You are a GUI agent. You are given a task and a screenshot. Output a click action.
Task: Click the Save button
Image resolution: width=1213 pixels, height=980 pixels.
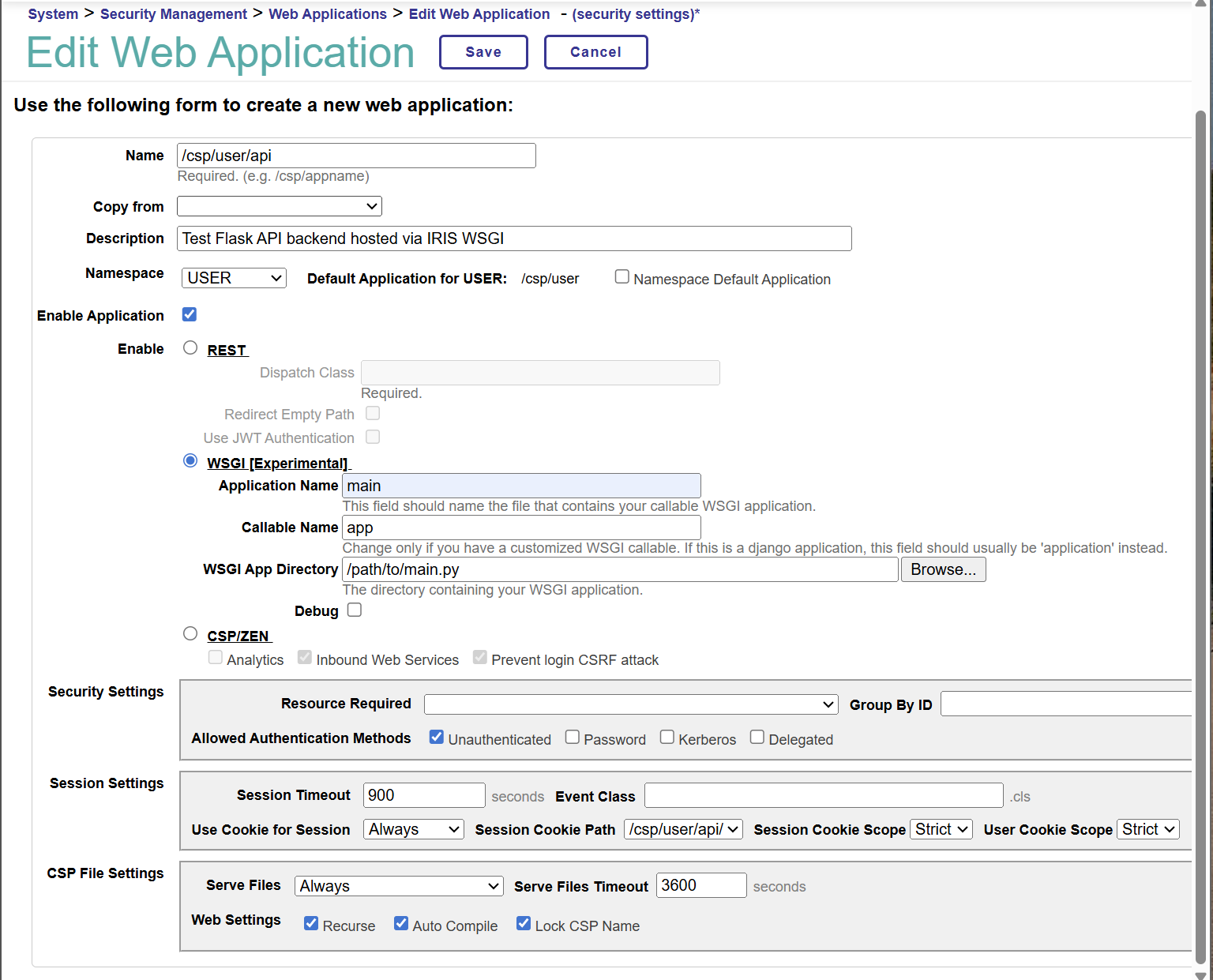coord(483,52)
